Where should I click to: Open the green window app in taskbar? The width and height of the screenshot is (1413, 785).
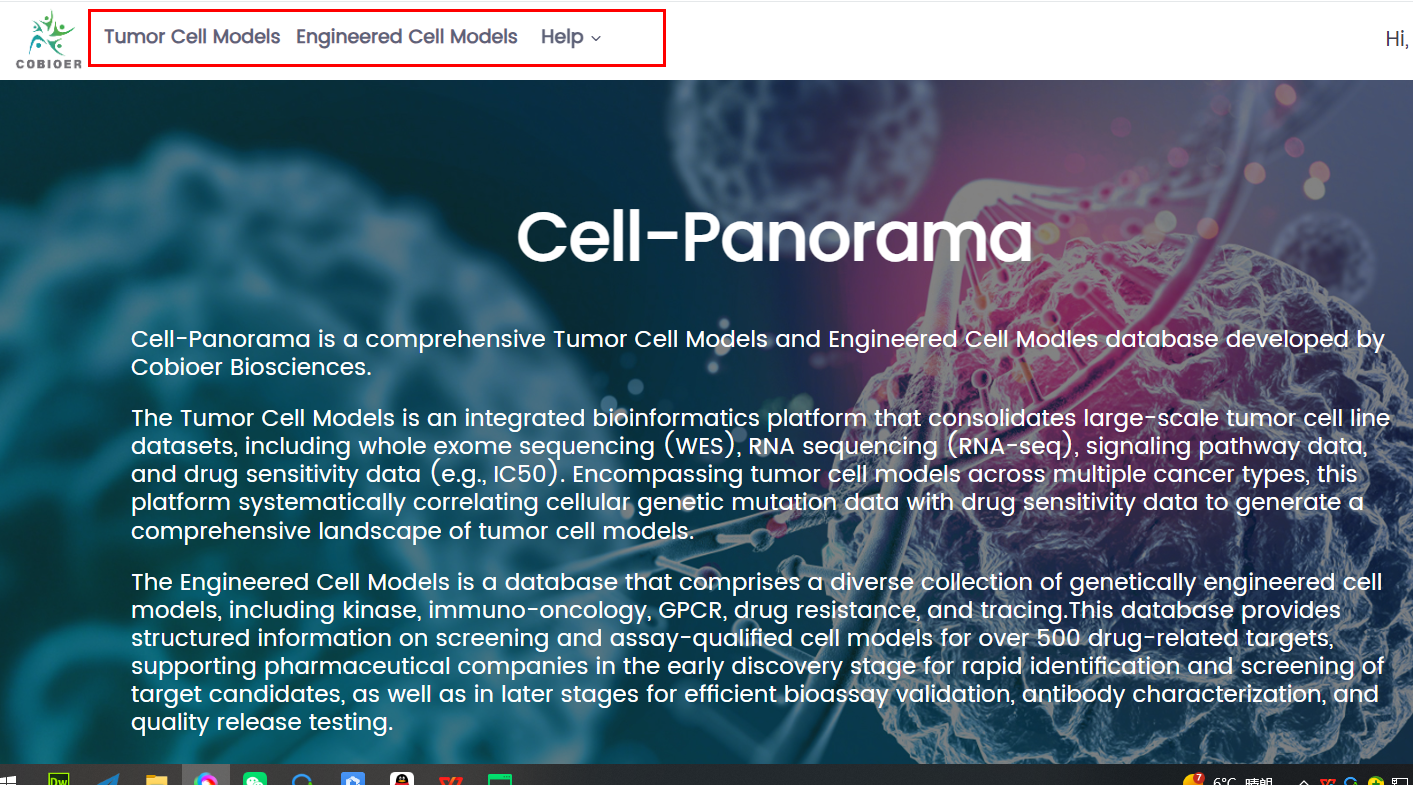(499, 778)
